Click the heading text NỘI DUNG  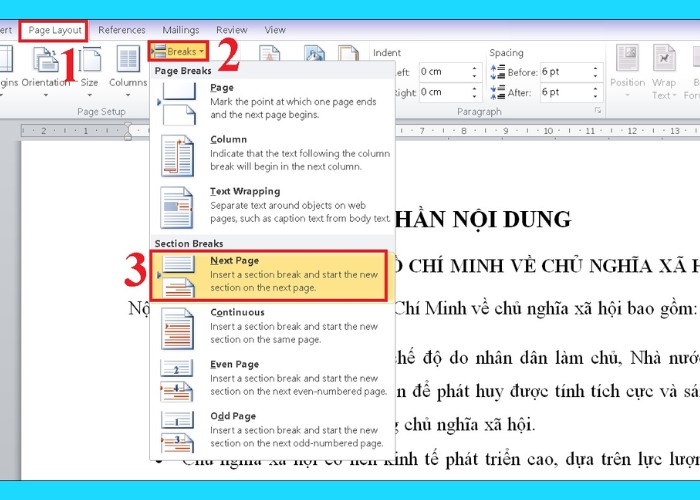pos(512,219)
